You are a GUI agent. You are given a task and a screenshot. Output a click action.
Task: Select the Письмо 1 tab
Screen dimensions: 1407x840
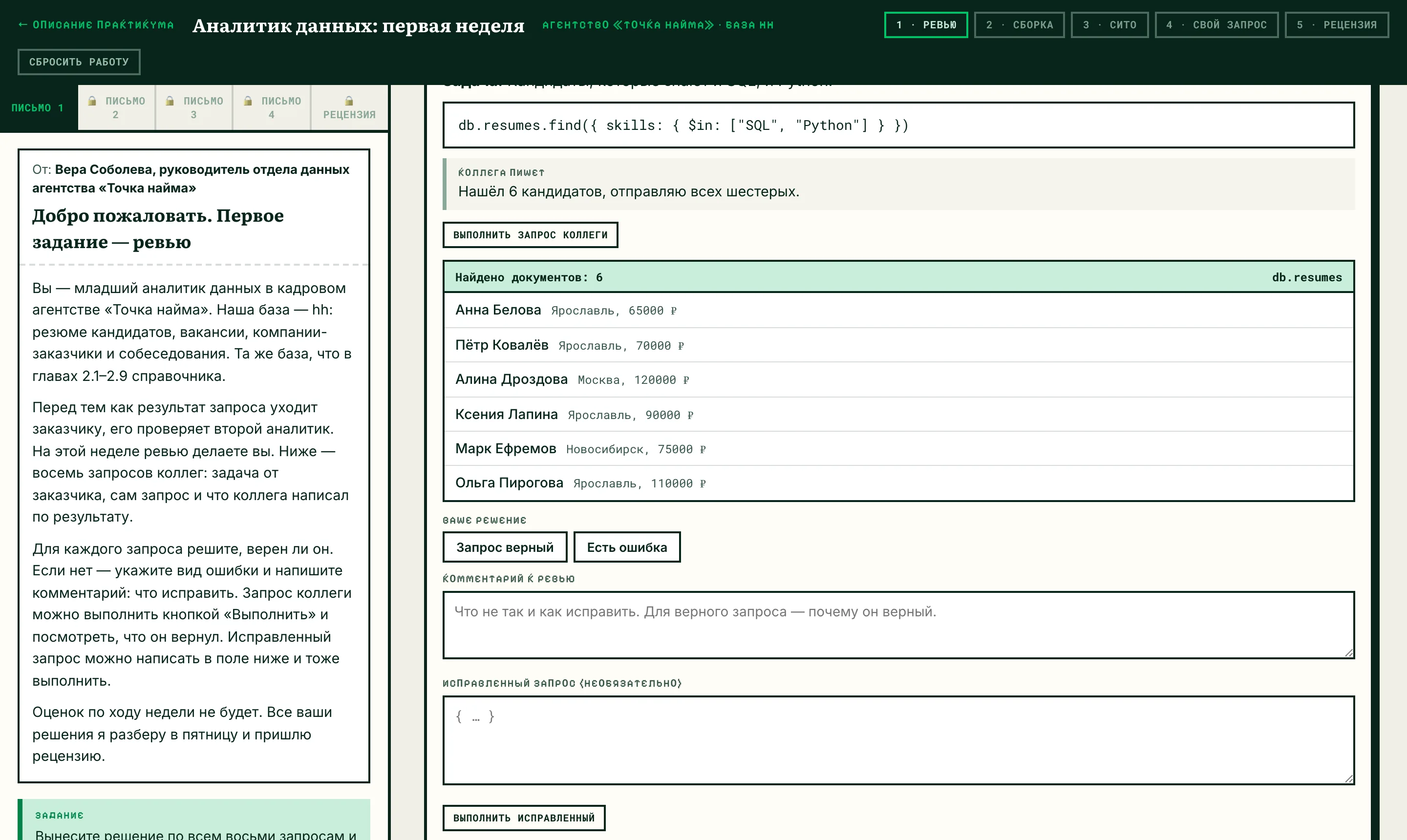[x=39, y=107]
